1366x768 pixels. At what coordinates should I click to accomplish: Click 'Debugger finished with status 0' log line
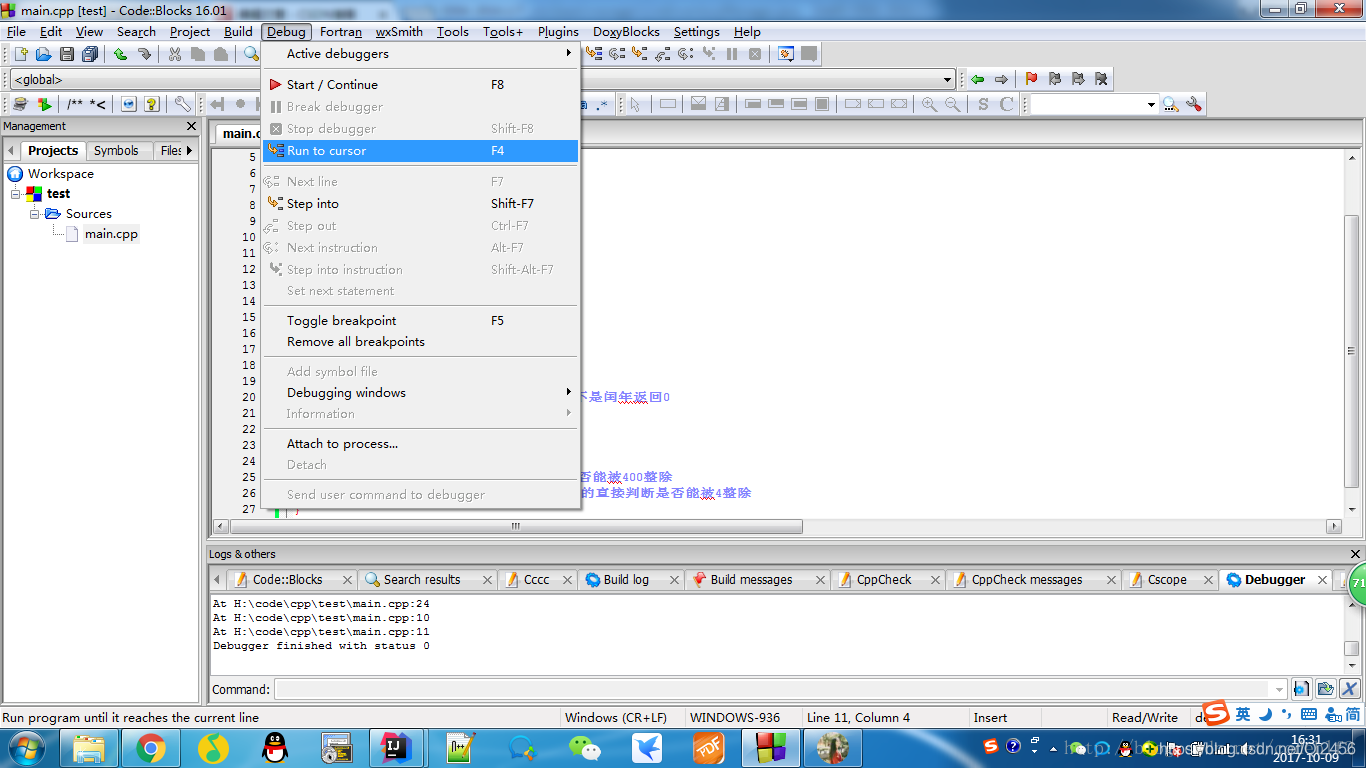pos(321,646)
